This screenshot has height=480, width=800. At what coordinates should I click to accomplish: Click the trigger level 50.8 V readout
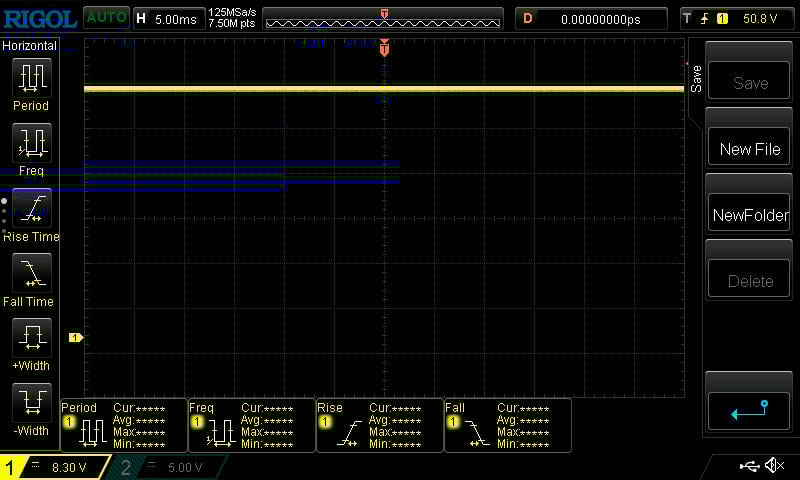[760, 19]
